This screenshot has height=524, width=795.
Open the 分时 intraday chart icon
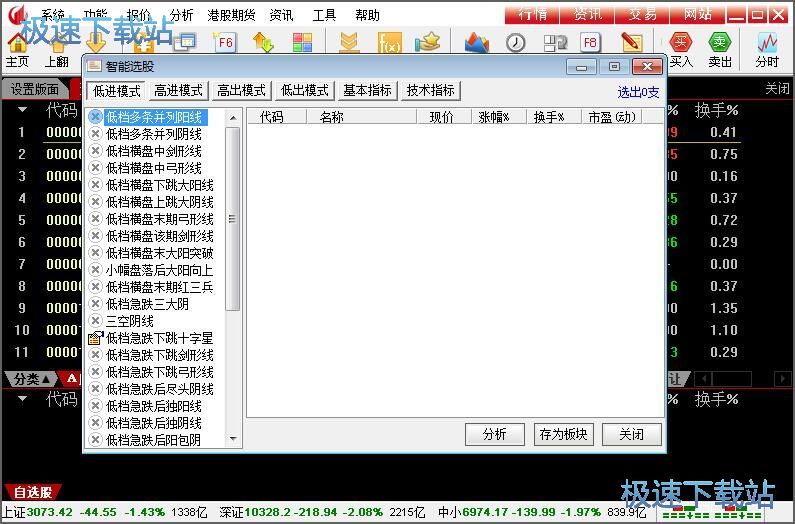pyautogui.click(x=767, y=43)
